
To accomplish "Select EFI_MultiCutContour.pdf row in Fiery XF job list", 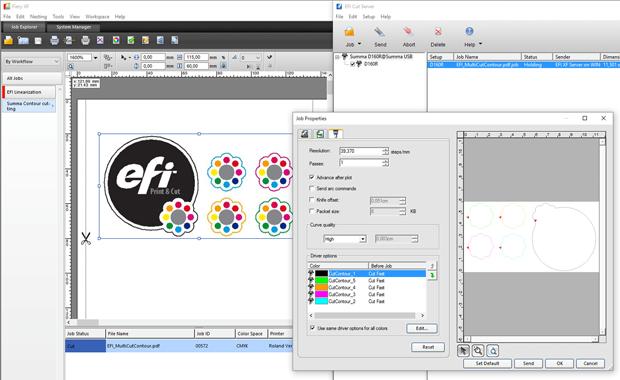I will 179,346.
